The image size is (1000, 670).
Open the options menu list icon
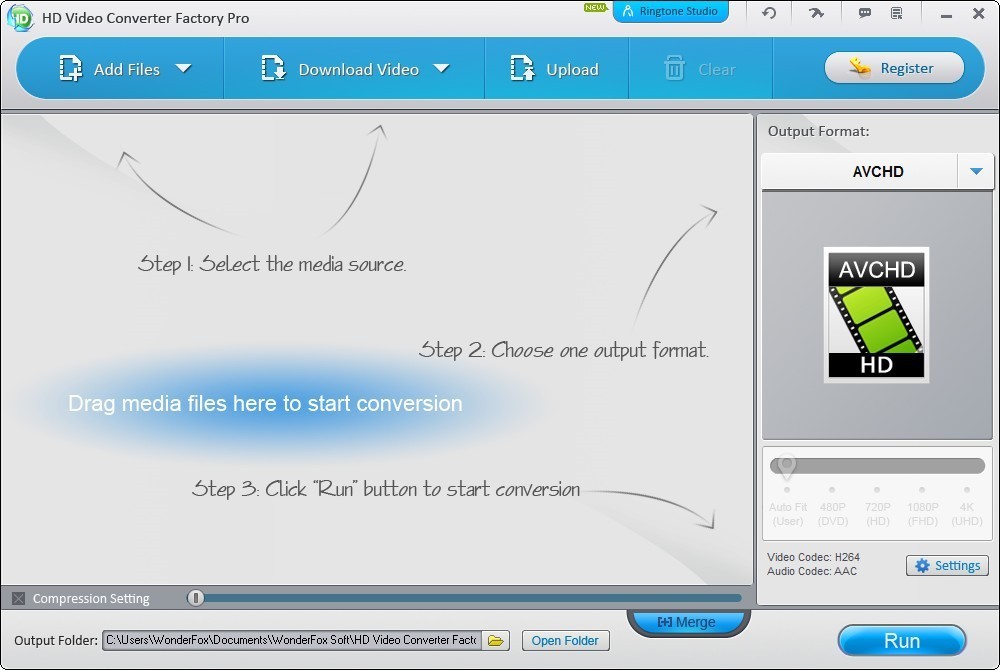[897, 13]
